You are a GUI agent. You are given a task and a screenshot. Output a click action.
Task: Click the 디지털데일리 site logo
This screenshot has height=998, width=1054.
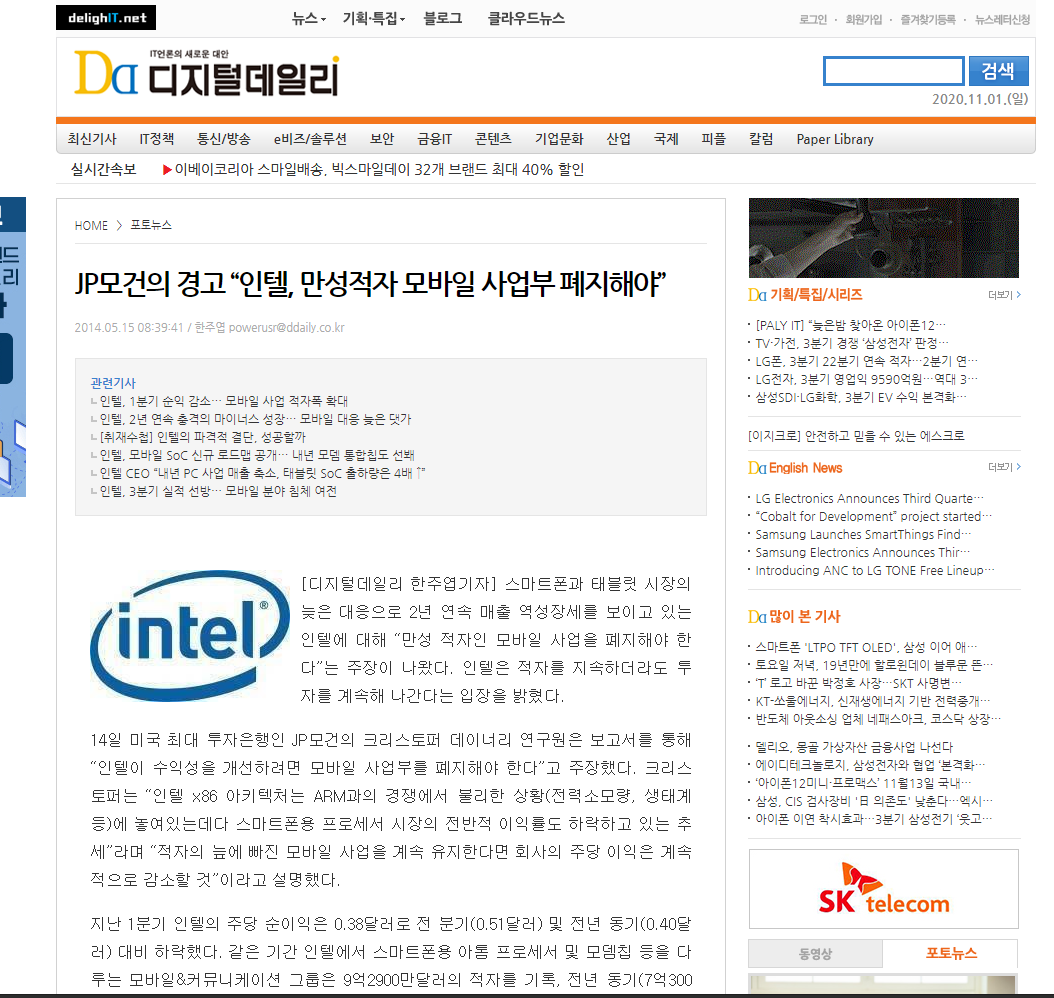pyautogui.click(x=207, y=73)
